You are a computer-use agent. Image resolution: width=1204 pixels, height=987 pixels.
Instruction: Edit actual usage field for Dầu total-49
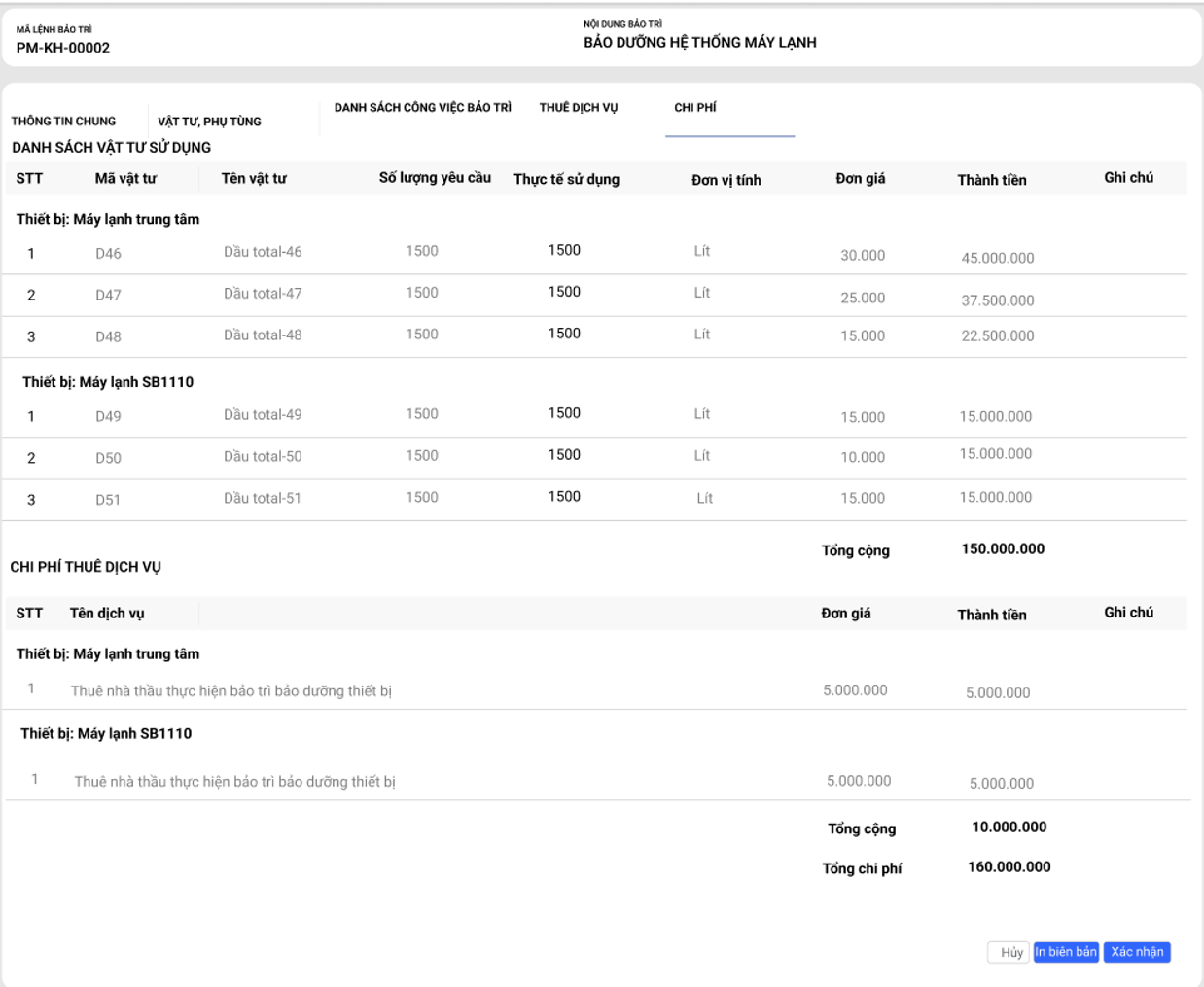click(564, 413)
